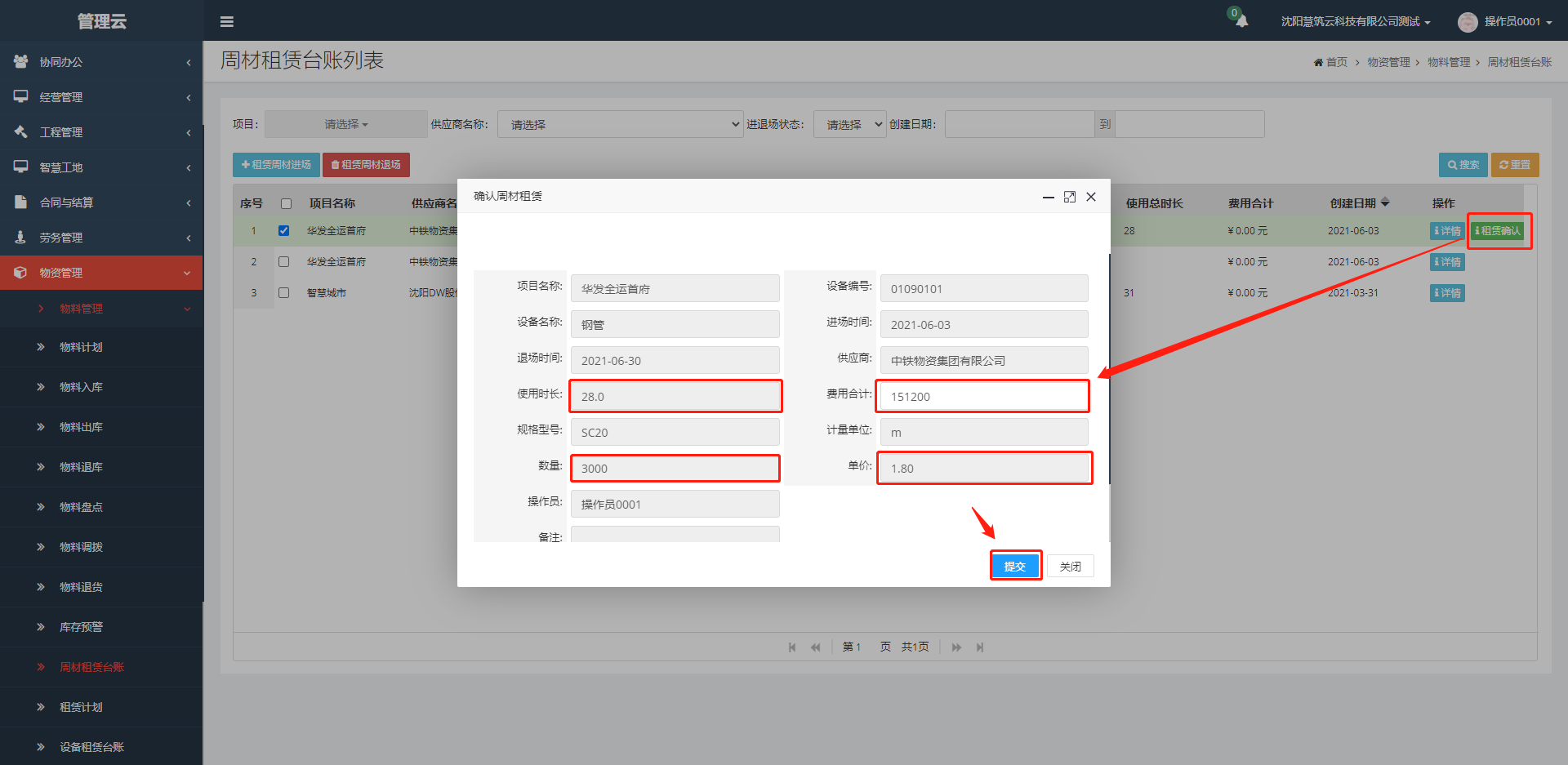Collapse the 物资管理 sidebar menu

click(101, 272)
